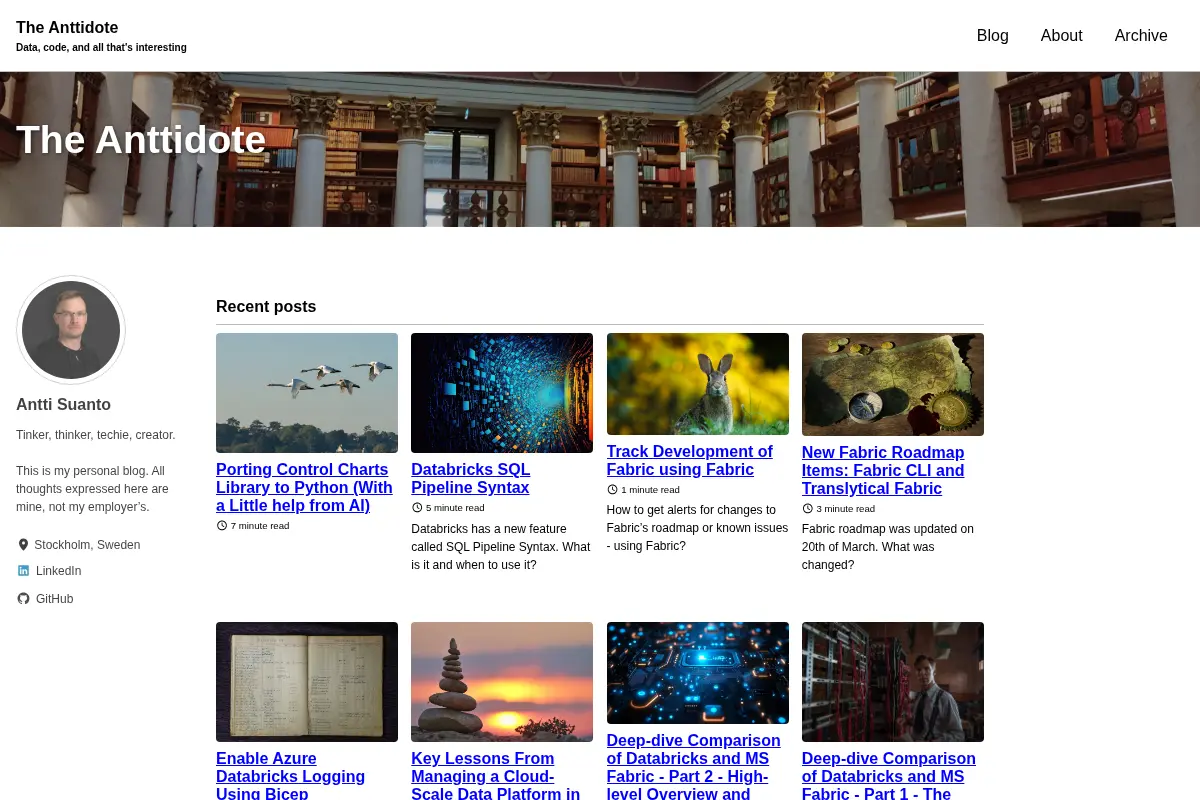The height and width of the screenshot is (800, 1200).
Task: Open Track Development of Fabric using Fabric post
Action: (x=689, y=461)
